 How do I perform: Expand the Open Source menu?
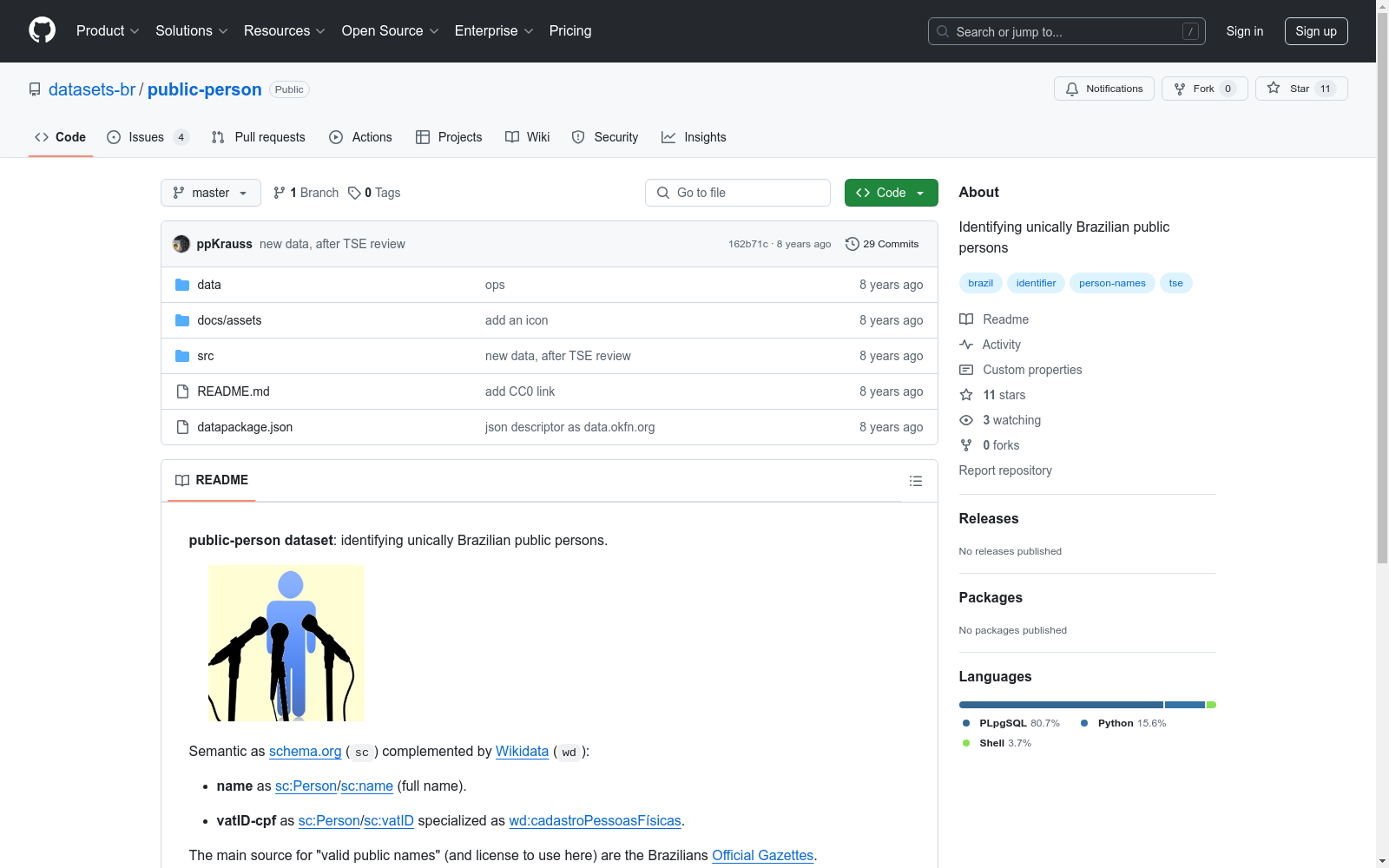pyautogui.click(x=391, y=30)
